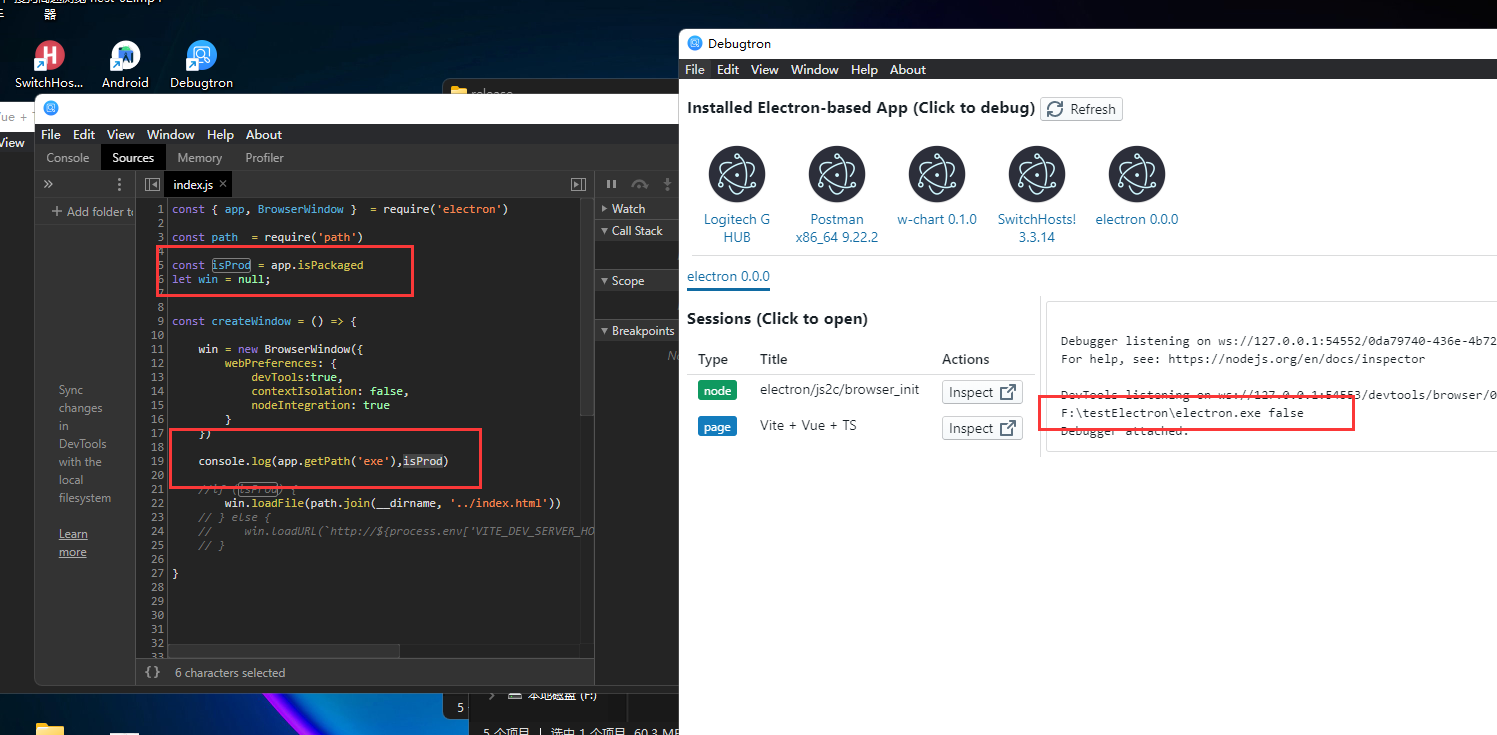Image resolution: width=1497 pixels, height=735 pixels.
Task: Pause script execution
Action: click(x=611, y=184)
